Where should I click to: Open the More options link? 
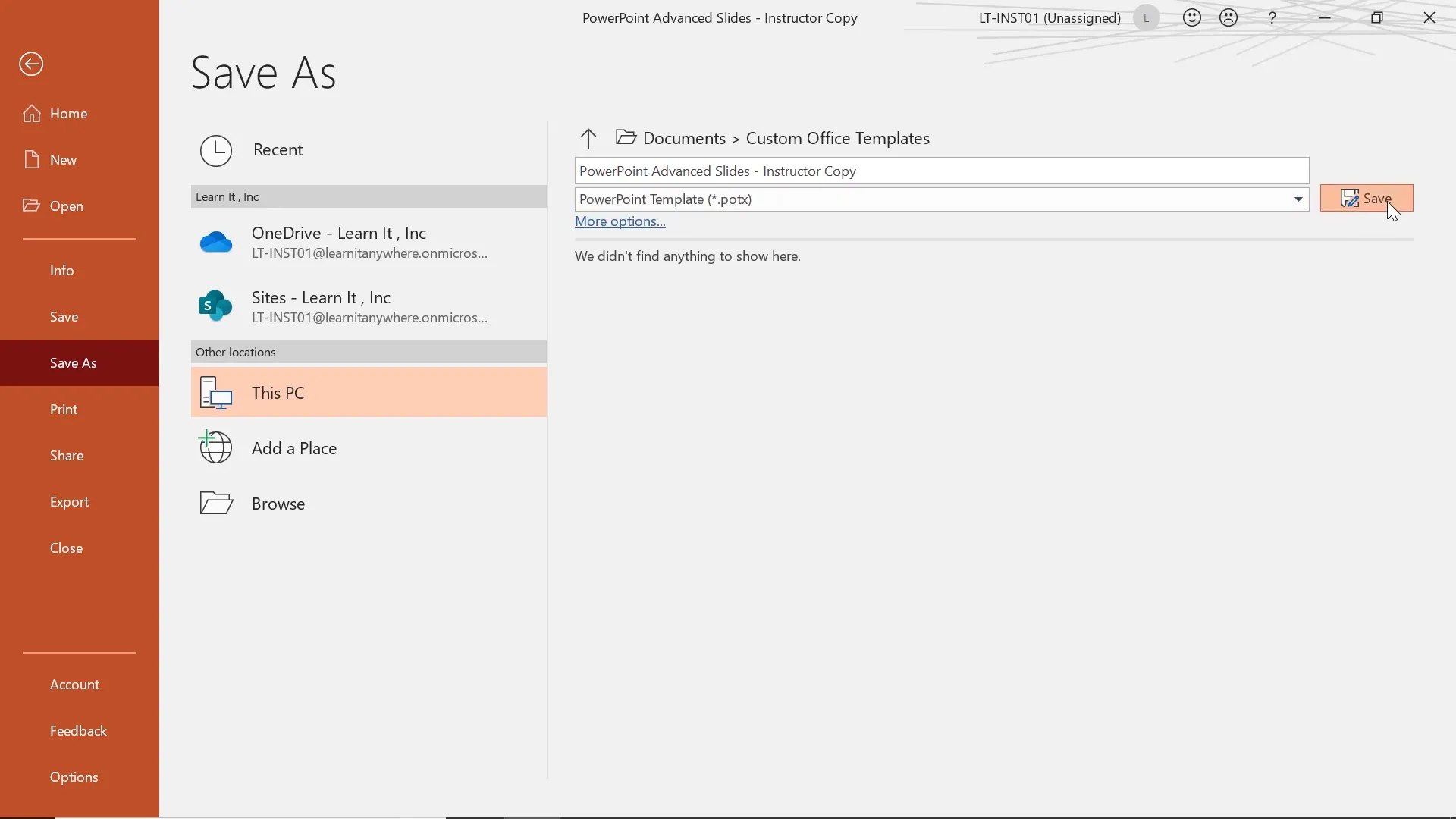(620, 221)
